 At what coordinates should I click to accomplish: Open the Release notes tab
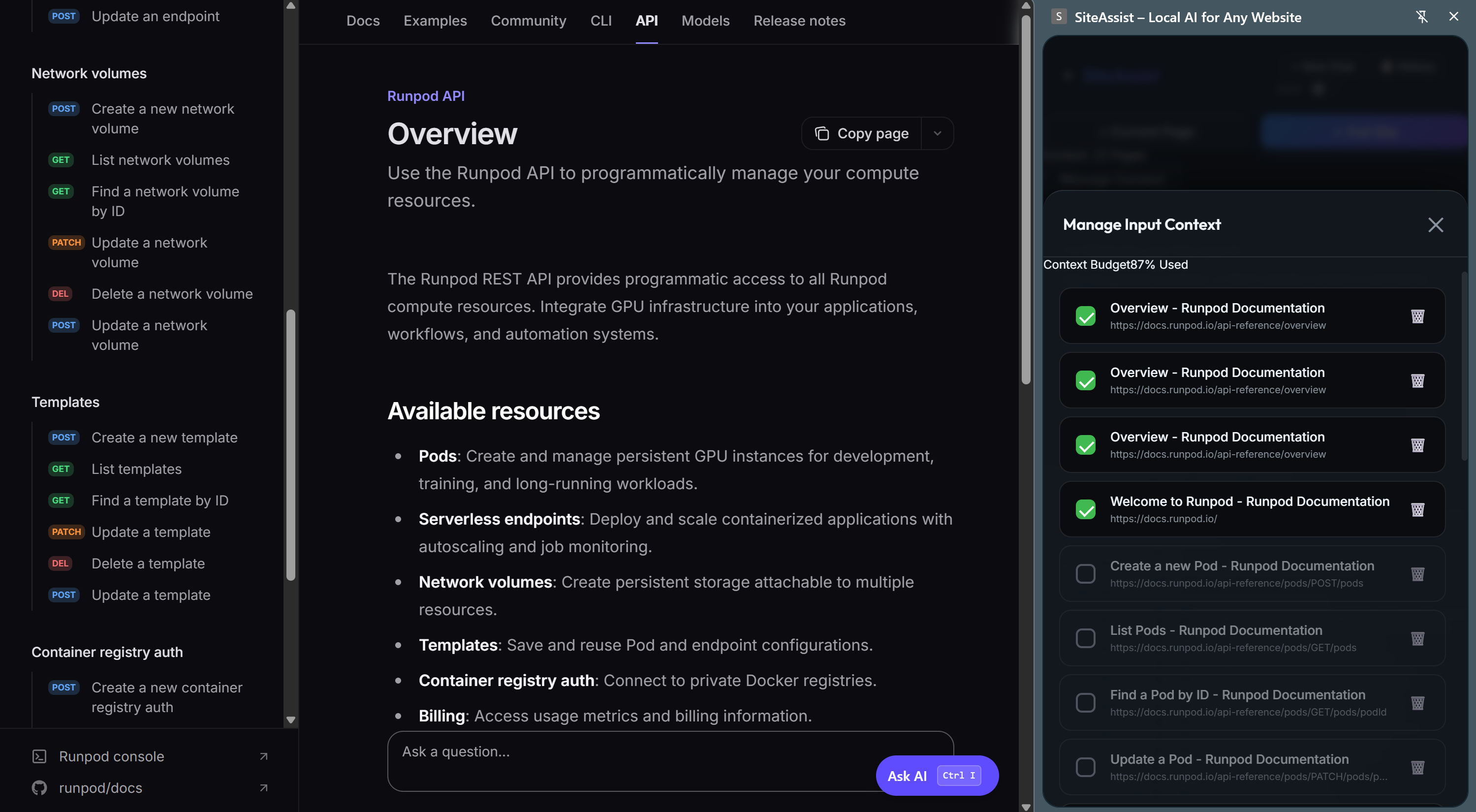point(799,21)
